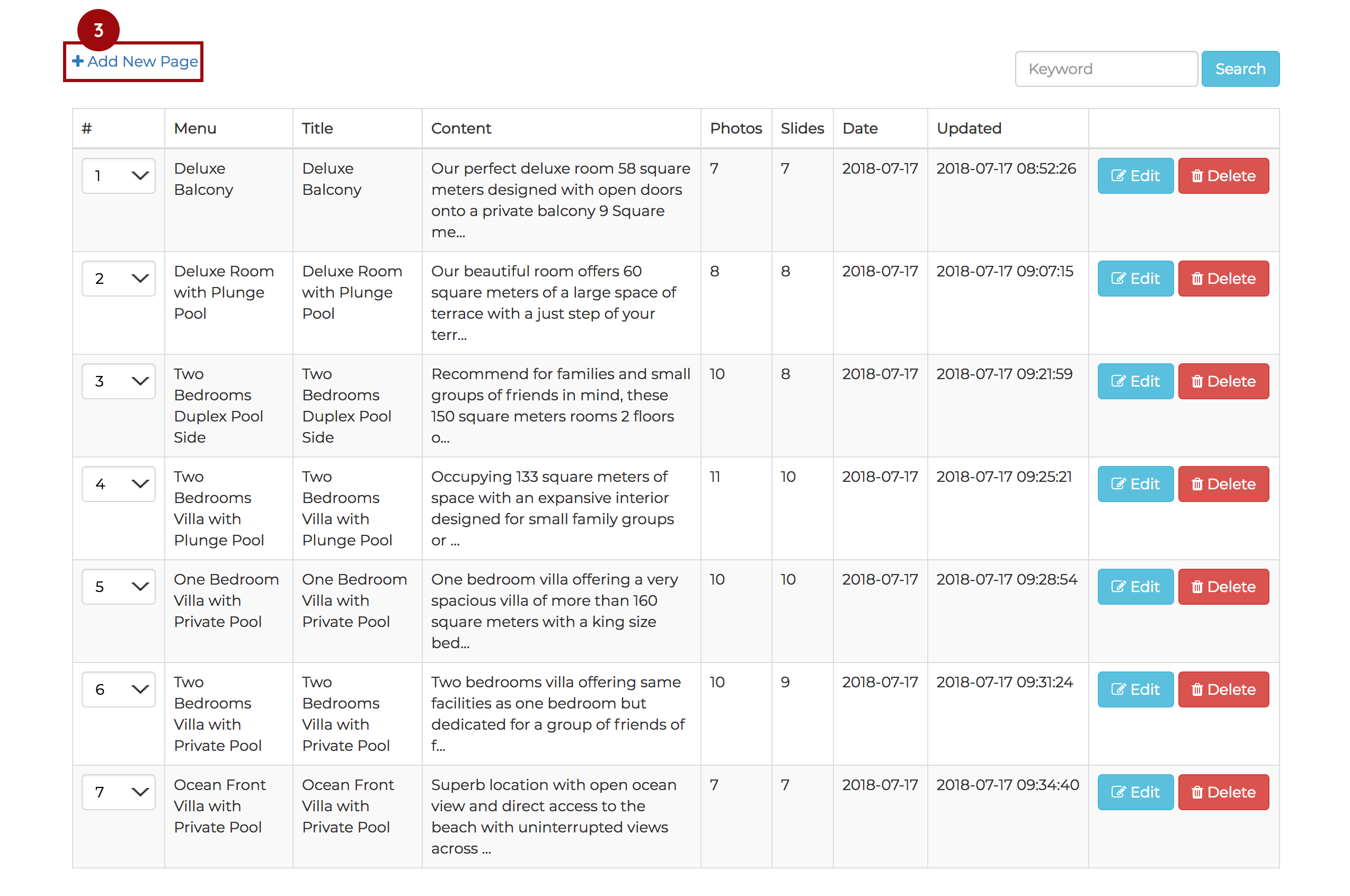Click the Keyword search input field
Screen dimensions: 1350x896
point(1105,68)
